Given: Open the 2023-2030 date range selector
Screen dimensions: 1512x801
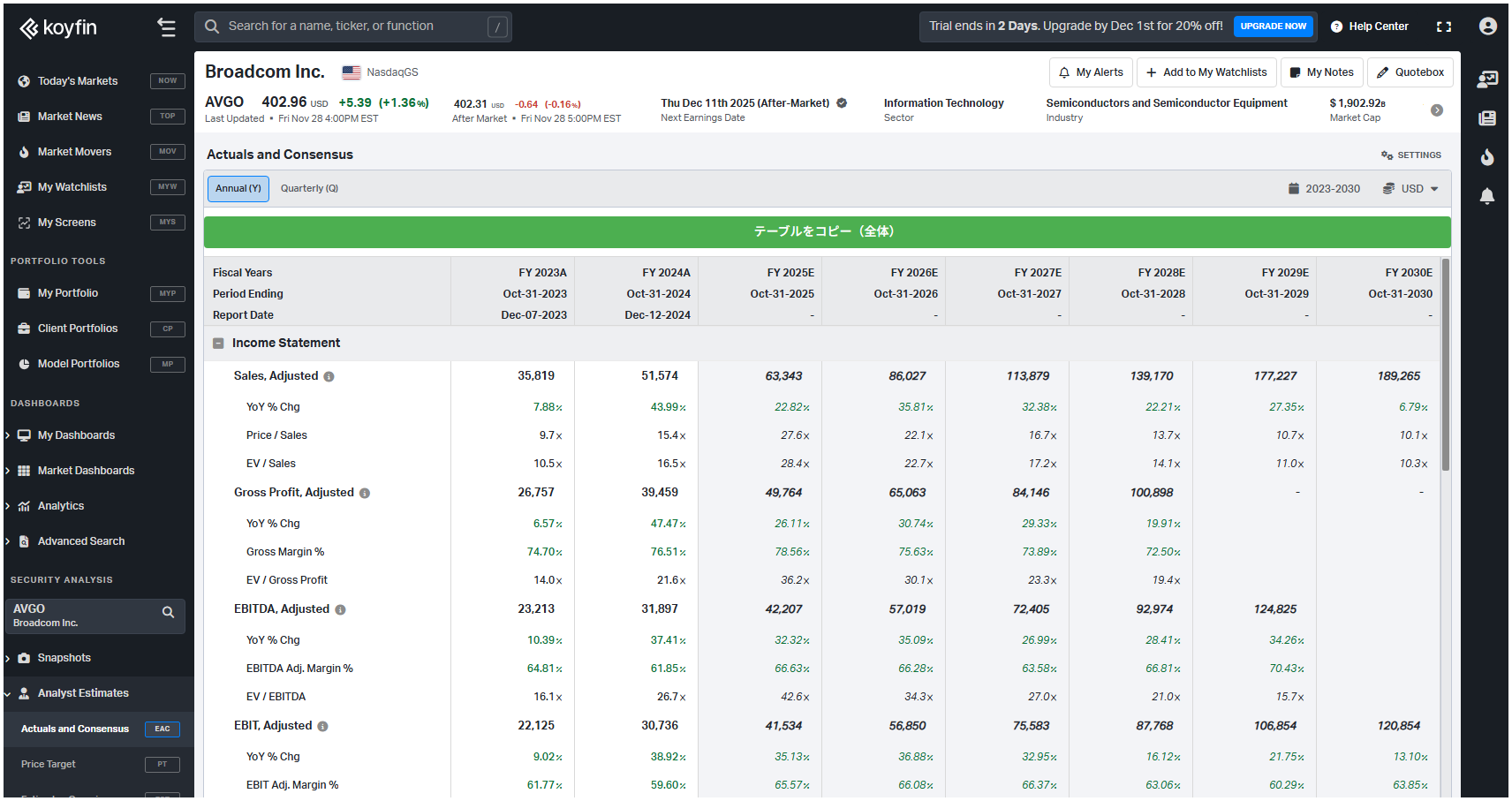Looking at the screenshot, I should click(1324, 189).
